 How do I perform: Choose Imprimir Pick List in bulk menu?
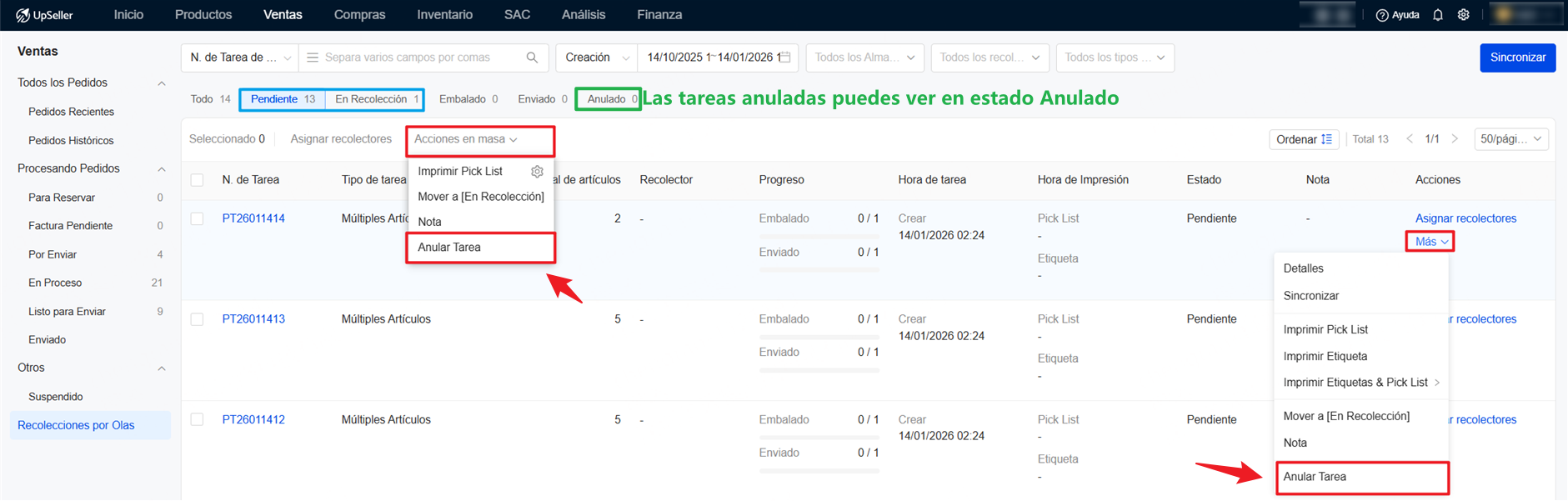click(x=460, y=171)
